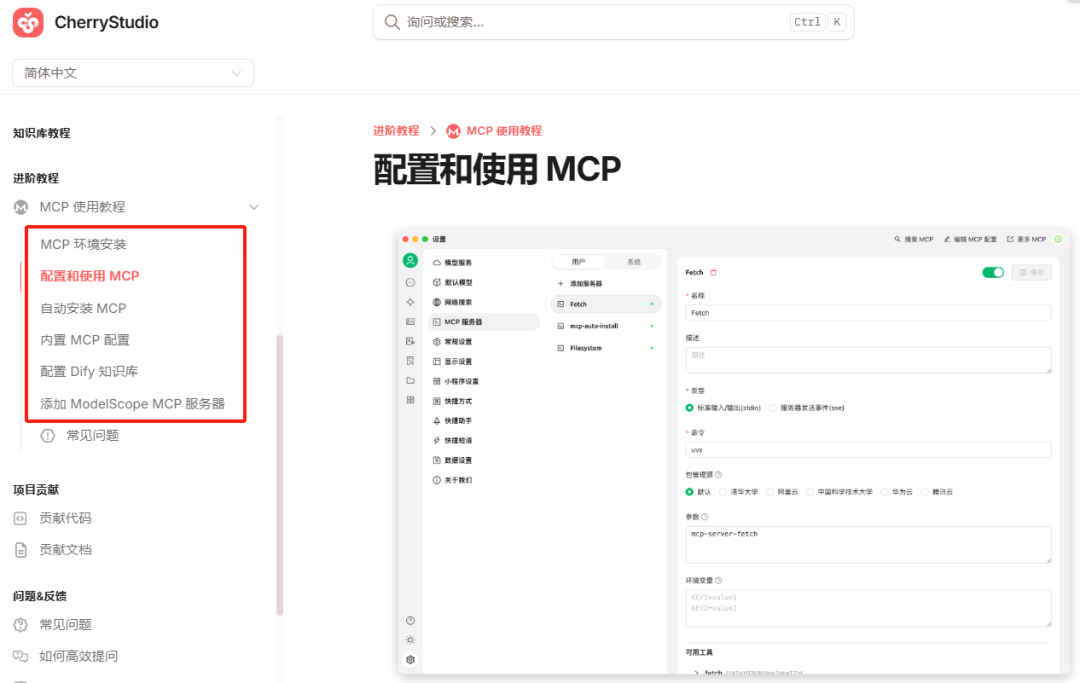Open the 如何高效提问 sidebar item
The image size is (1080, 683).
click(x=78, y=656)
